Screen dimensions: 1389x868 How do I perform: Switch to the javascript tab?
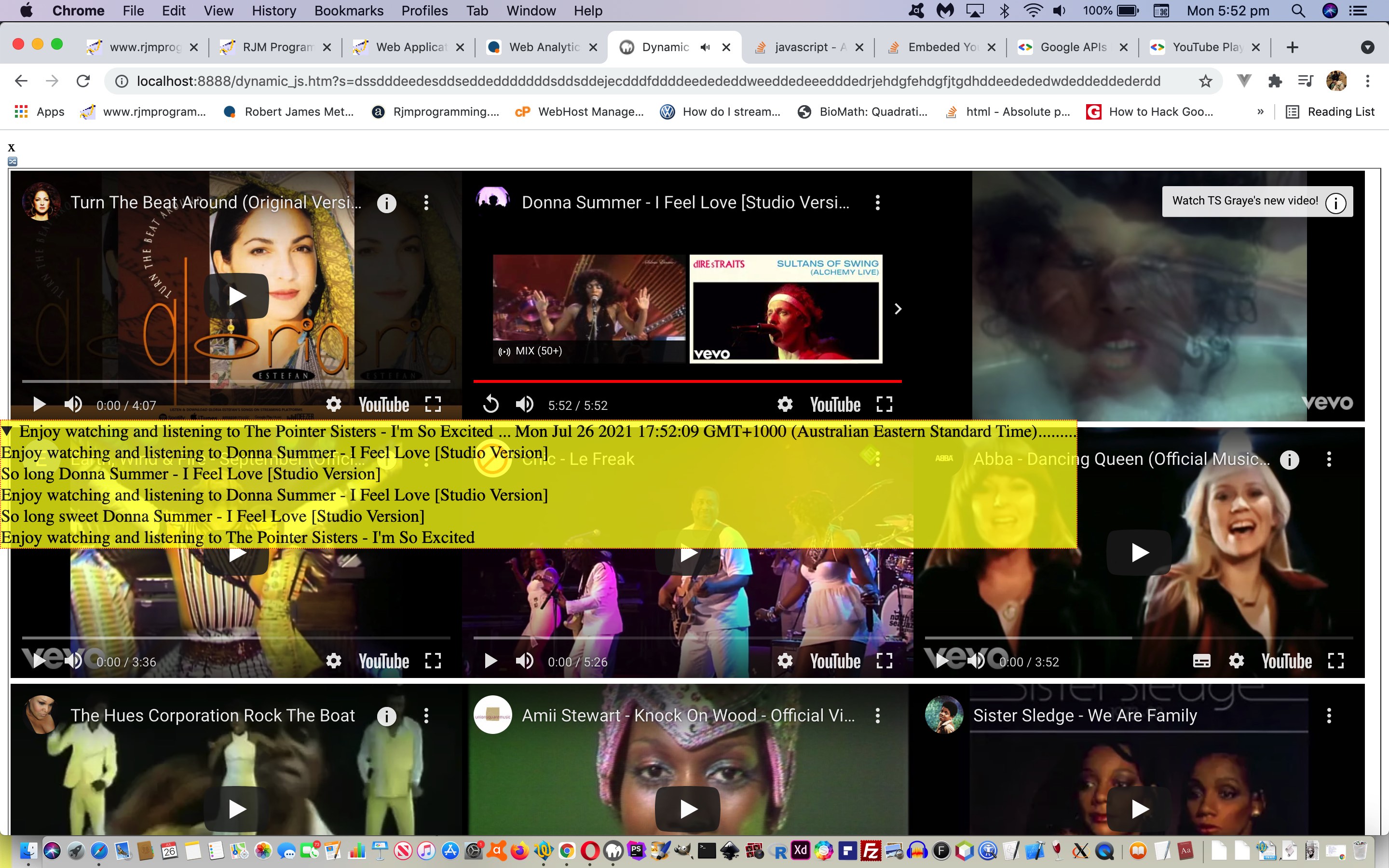[808, 47]
